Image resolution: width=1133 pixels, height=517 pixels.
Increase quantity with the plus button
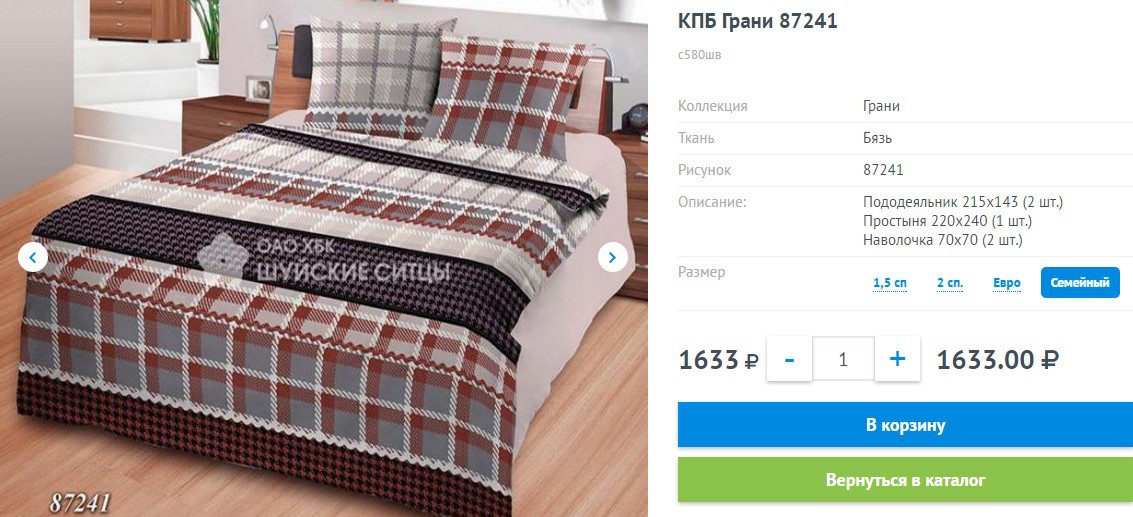[x=897, y=359]
